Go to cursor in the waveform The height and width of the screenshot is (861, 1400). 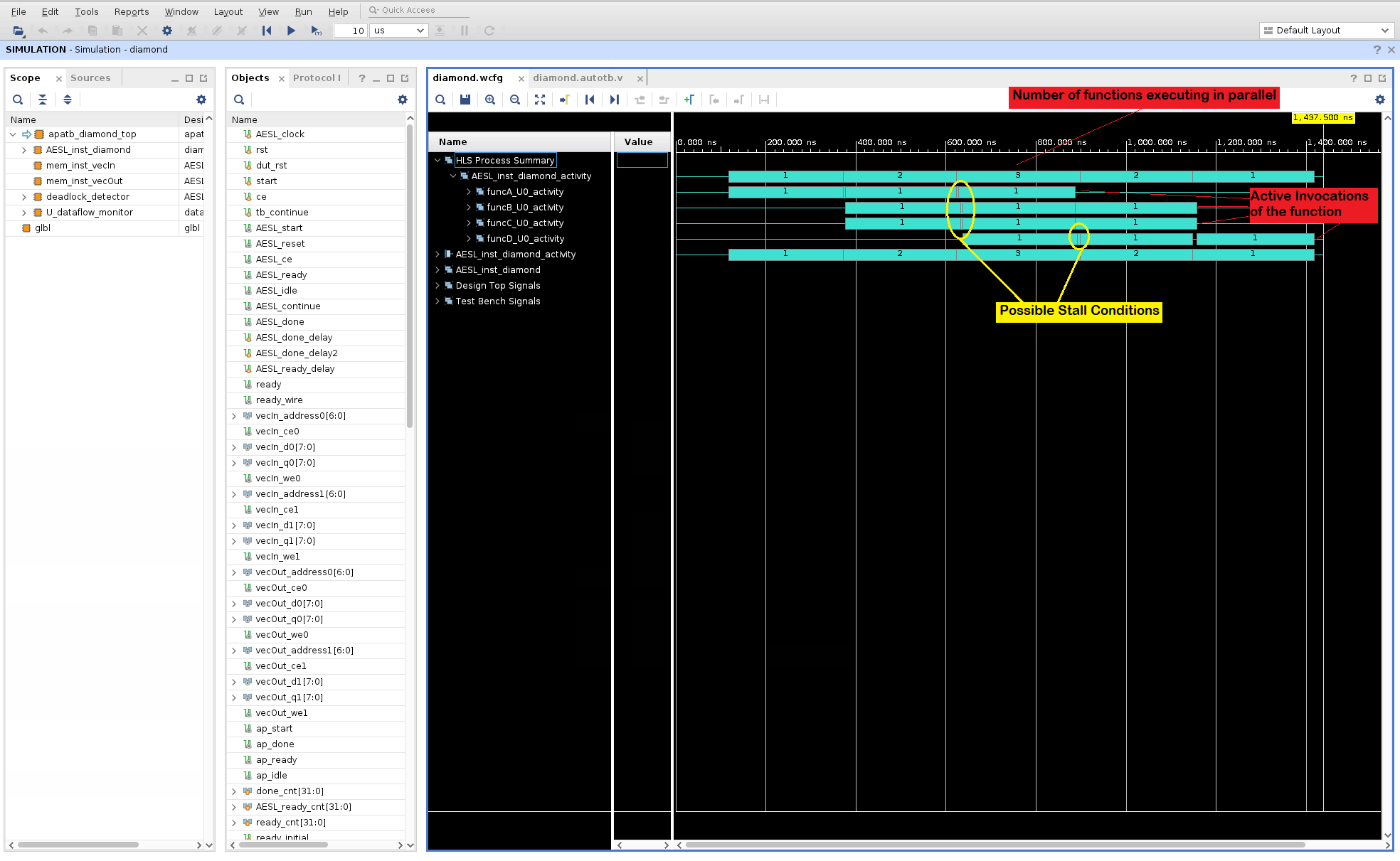(565, 100)
